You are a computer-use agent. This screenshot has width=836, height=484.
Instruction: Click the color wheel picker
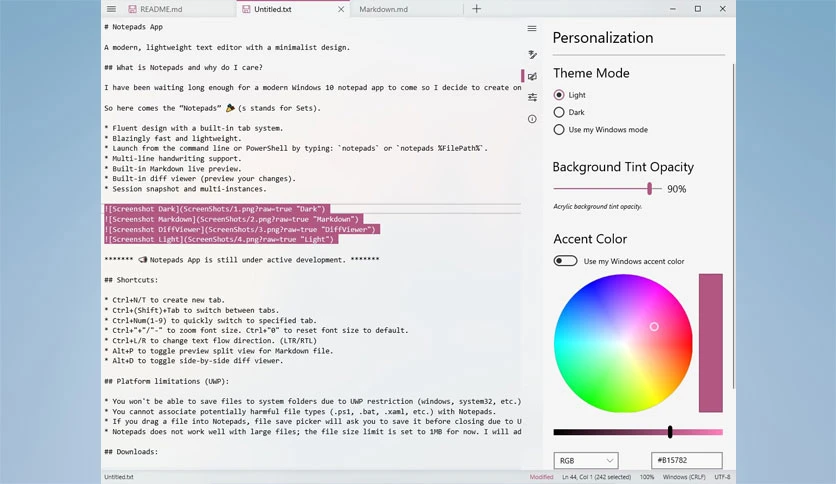tap(623, 343)
